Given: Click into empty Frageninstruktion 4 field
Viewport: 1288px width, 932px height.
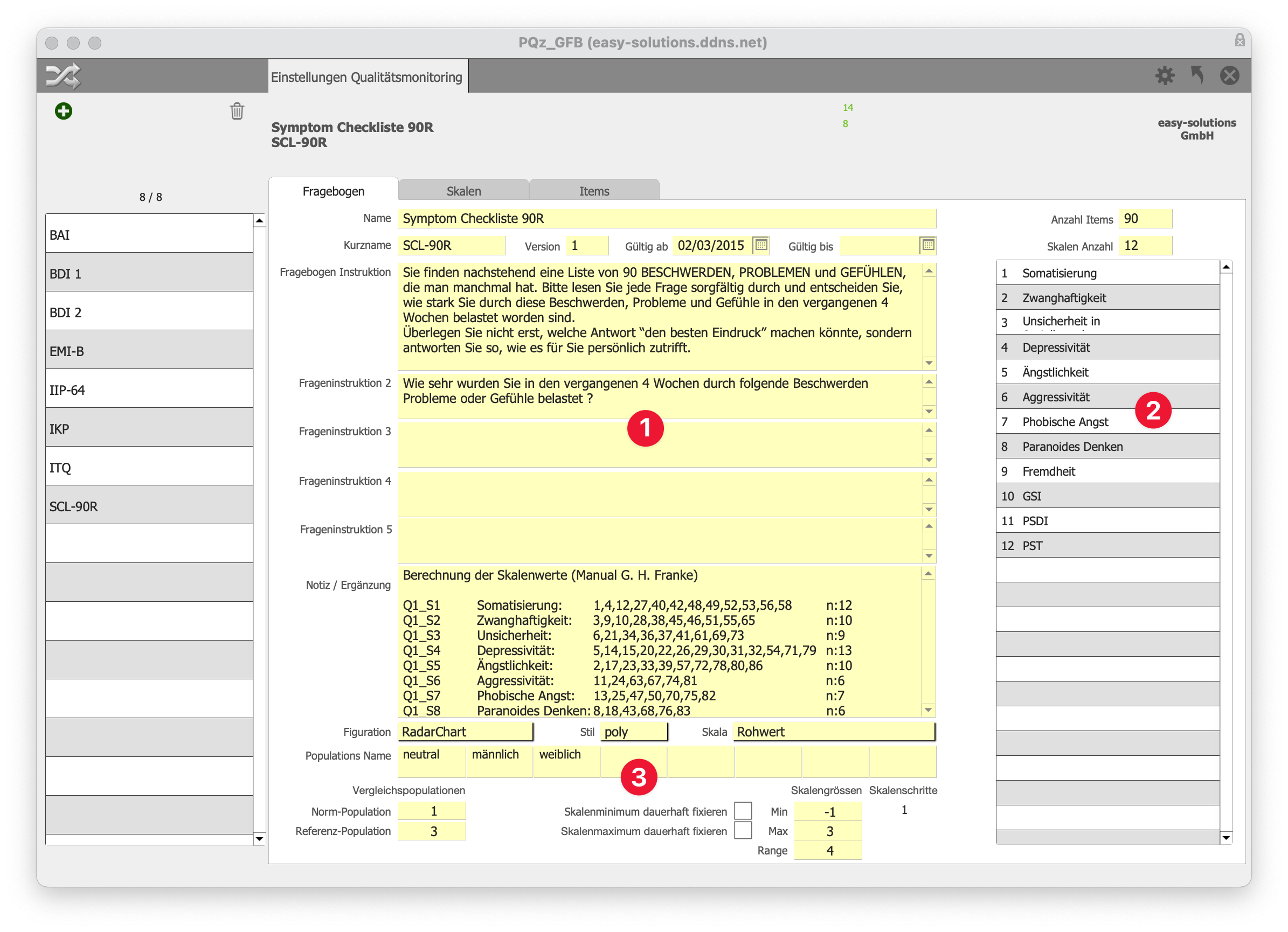Looking at the screenshot, I should (660, 494).
